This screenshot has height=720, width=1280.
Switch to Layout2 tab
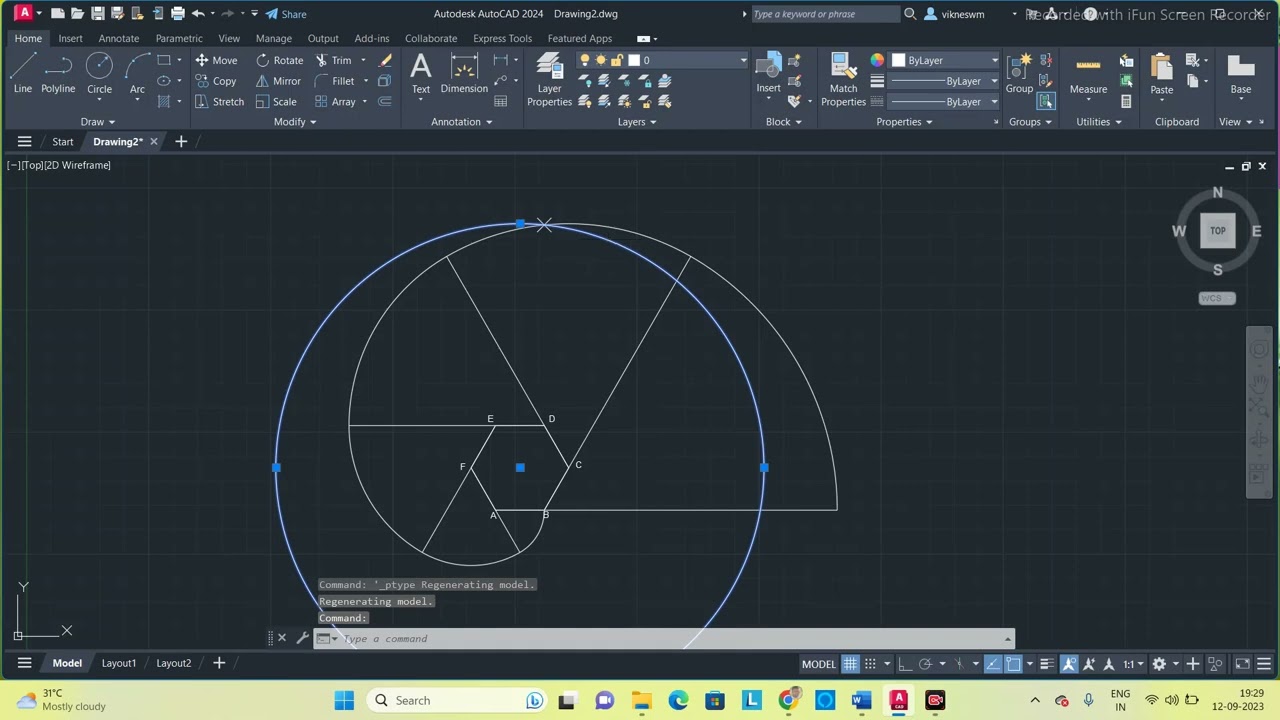[174, 663]
